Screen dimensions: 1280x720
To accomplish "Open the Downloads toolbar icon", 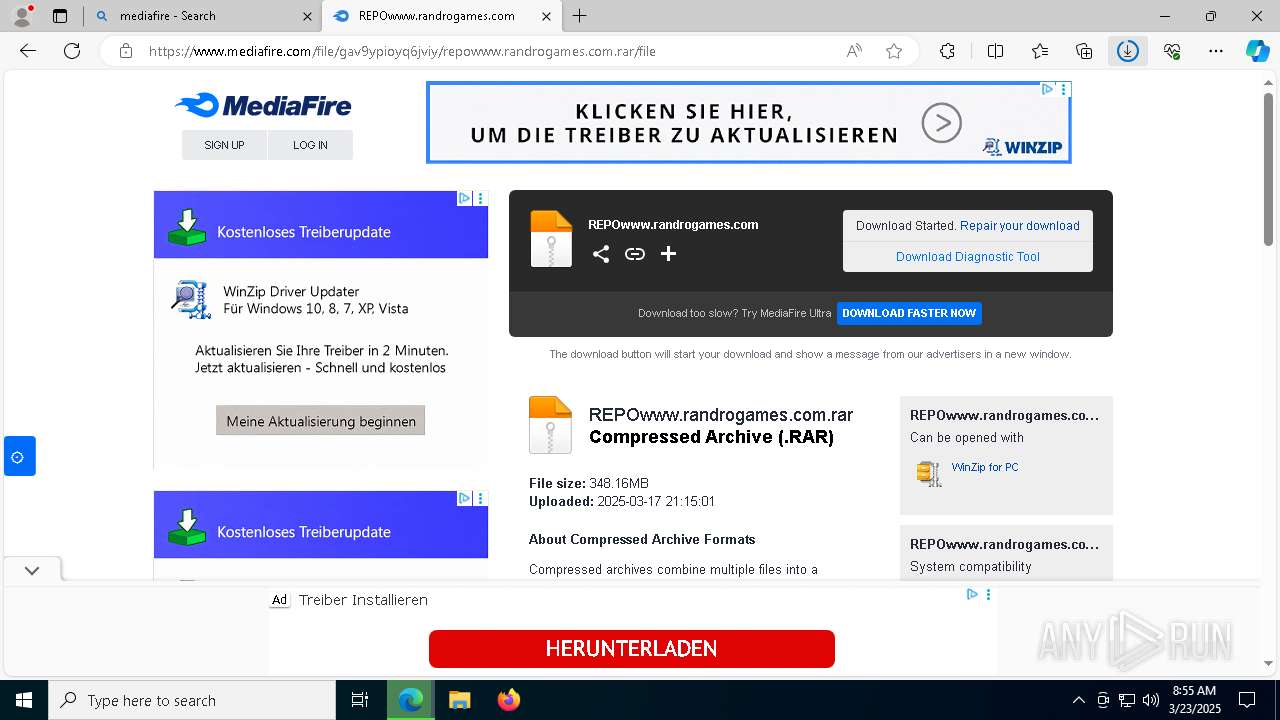I will click(1128, 51).
